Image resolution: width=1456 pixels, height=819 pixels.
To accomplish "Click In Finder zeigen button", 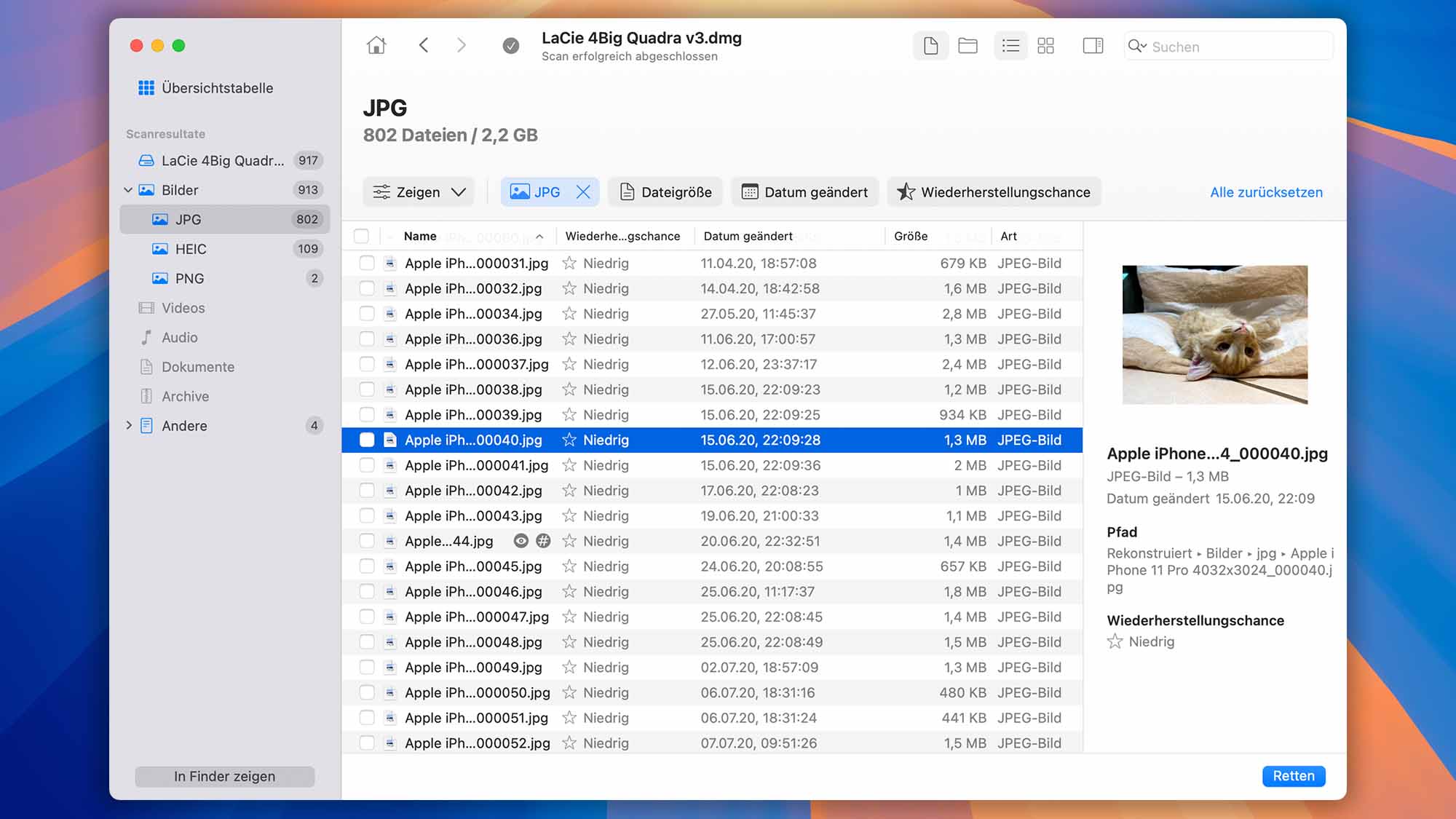I will pyautogui.click(x=224, y=776).
